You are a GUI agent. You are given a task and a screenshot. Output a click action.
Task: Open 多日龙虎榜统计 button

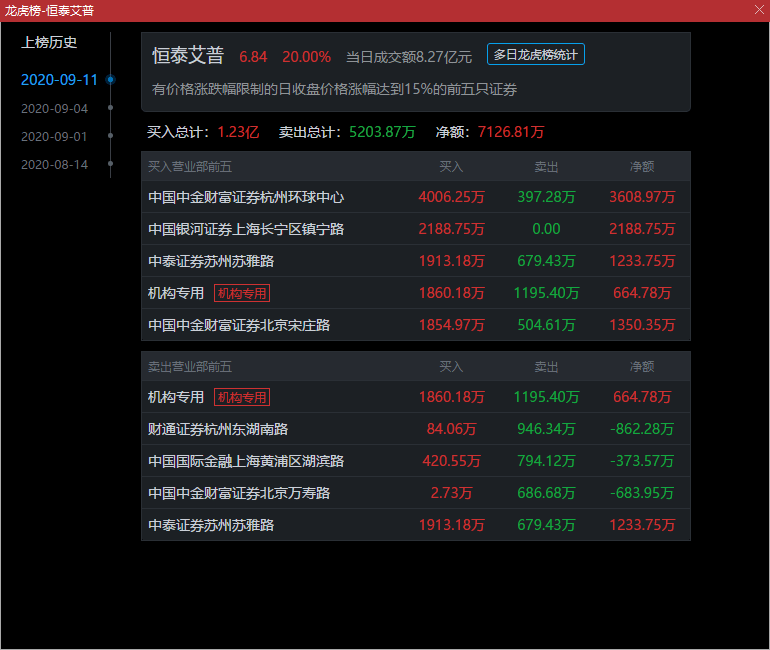pos(536,55)
